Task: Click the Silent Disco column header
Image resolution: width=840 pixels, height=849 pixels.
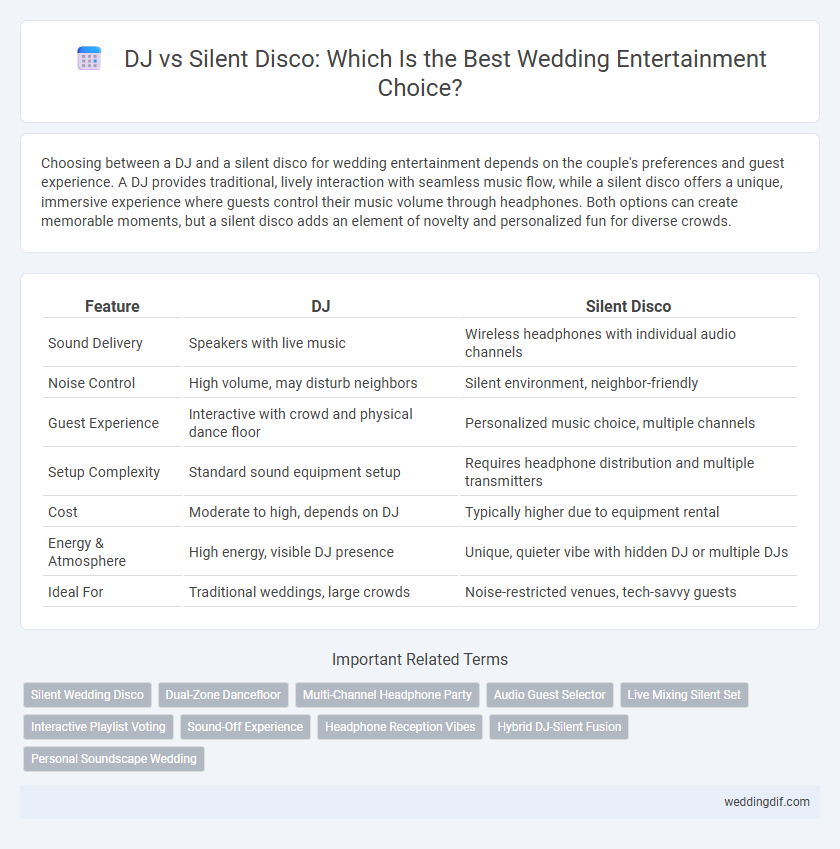Action: [628, 306]
